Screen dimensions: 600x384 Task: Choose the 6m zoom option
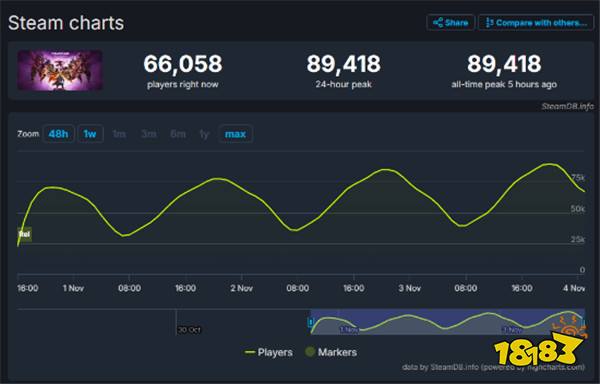178,134
